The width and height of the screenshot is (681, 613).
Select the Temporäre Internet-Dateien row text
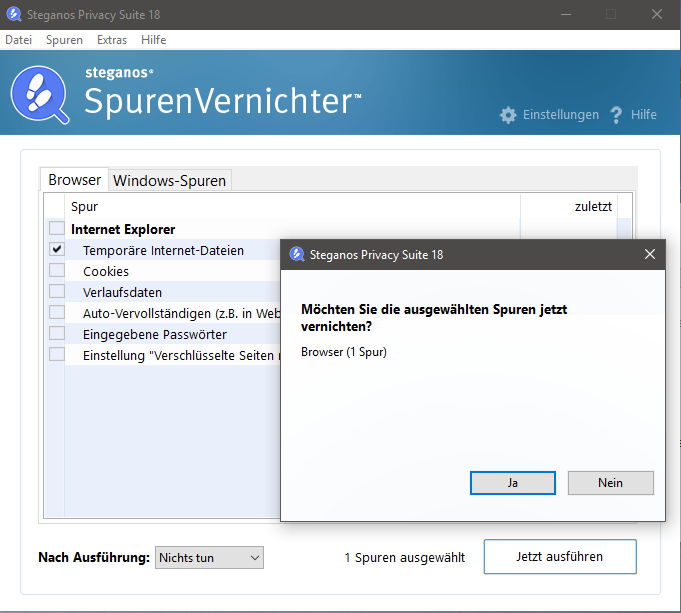[x=163, y=250]
